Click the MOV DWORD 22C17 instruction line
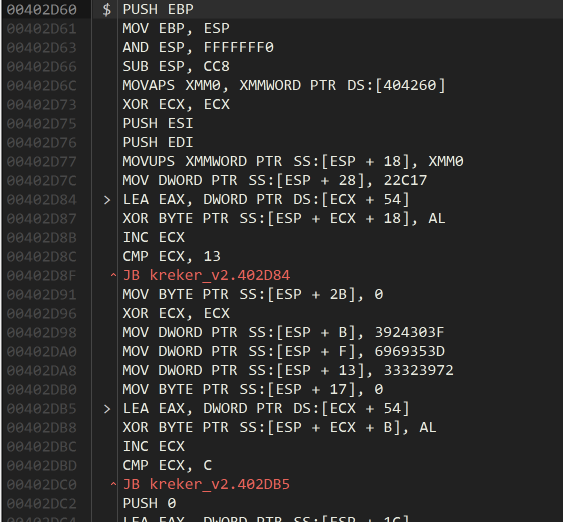563x522 pixels. (275, 181)
